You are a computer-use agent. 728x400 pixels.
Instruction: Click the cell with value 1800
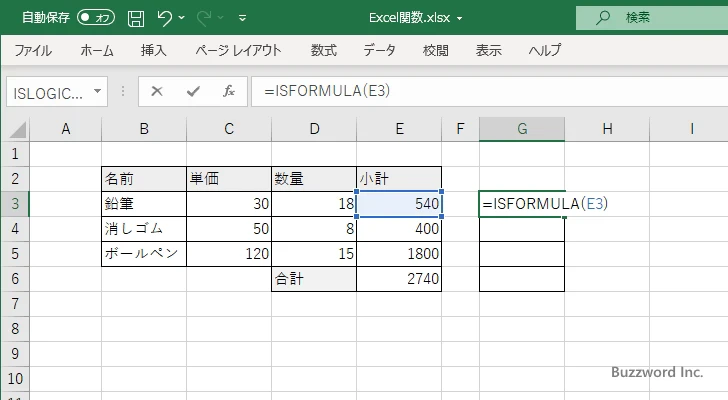tap(399, 254)
